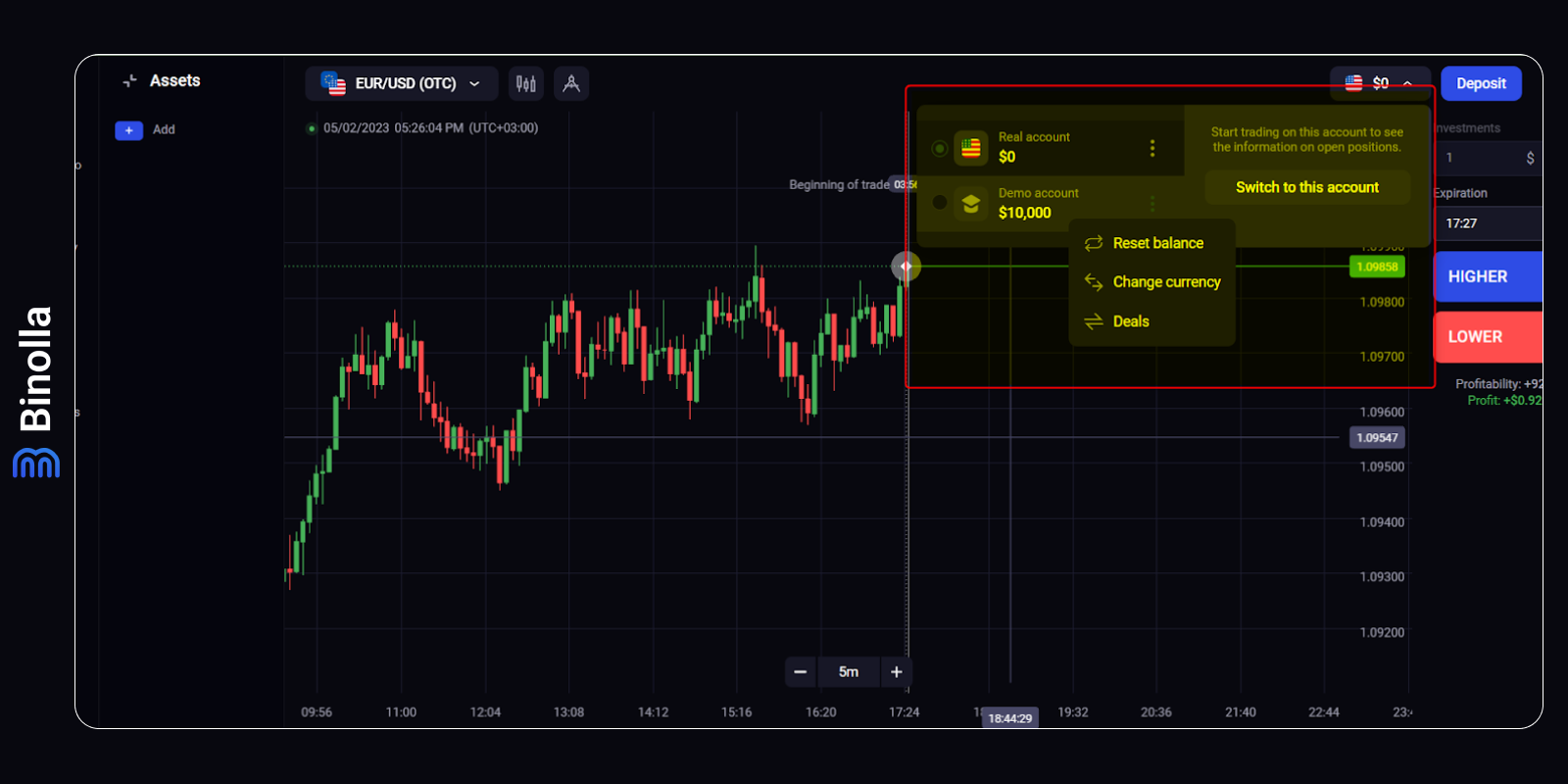The height and width of the screenshot is (784, 1568).
Task: Zoom in the chart with plus icon
Action: (x=896, y=672)
